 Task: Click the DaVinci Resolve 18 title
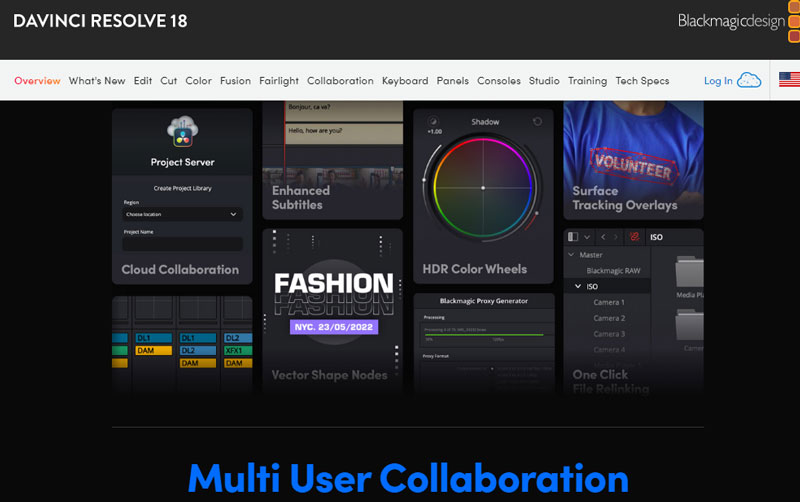coord(100,21)
